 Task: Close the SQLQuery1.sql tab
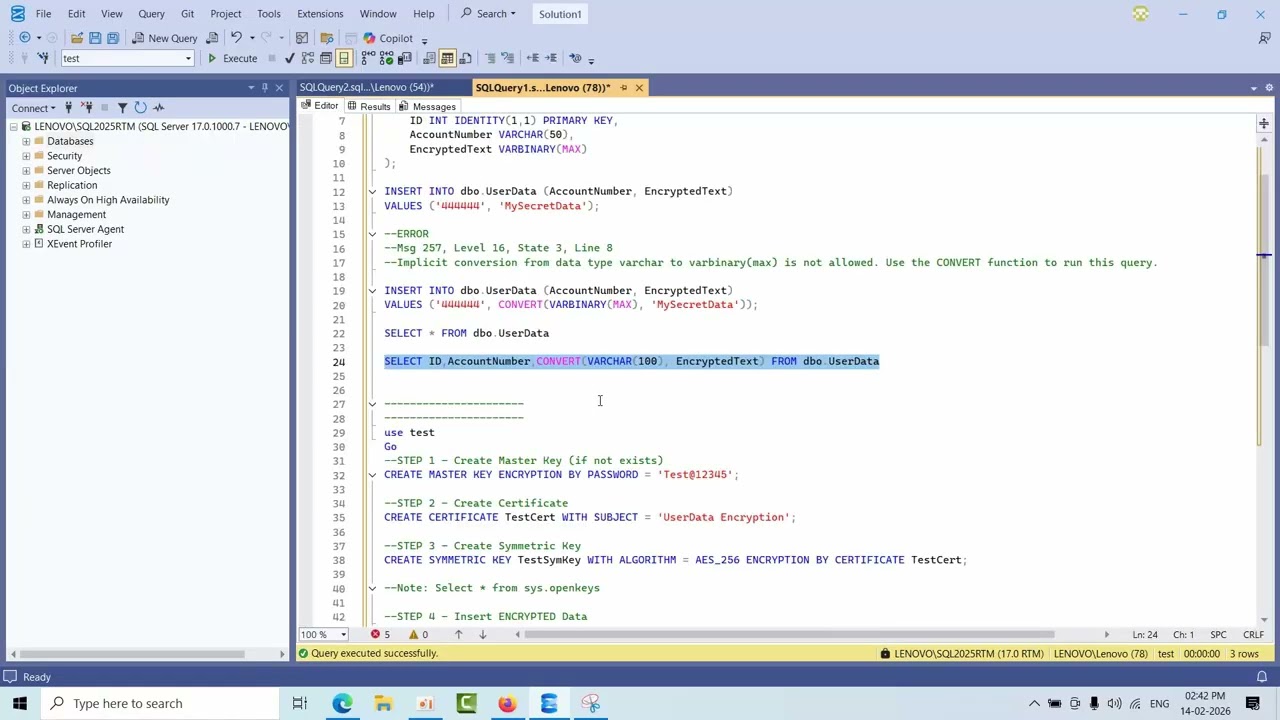[639, 88]
